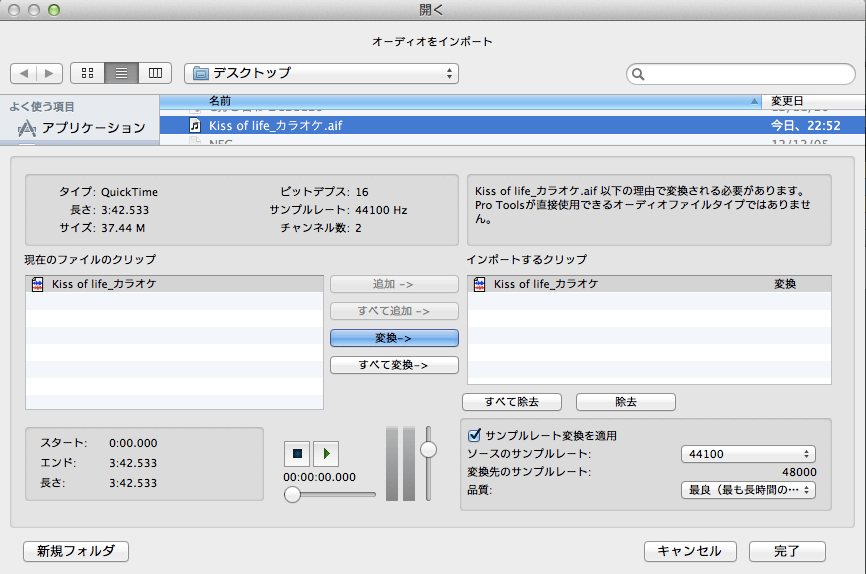Click the 除去 button
This screenshot has height=574, width=866.
[626, 402]
